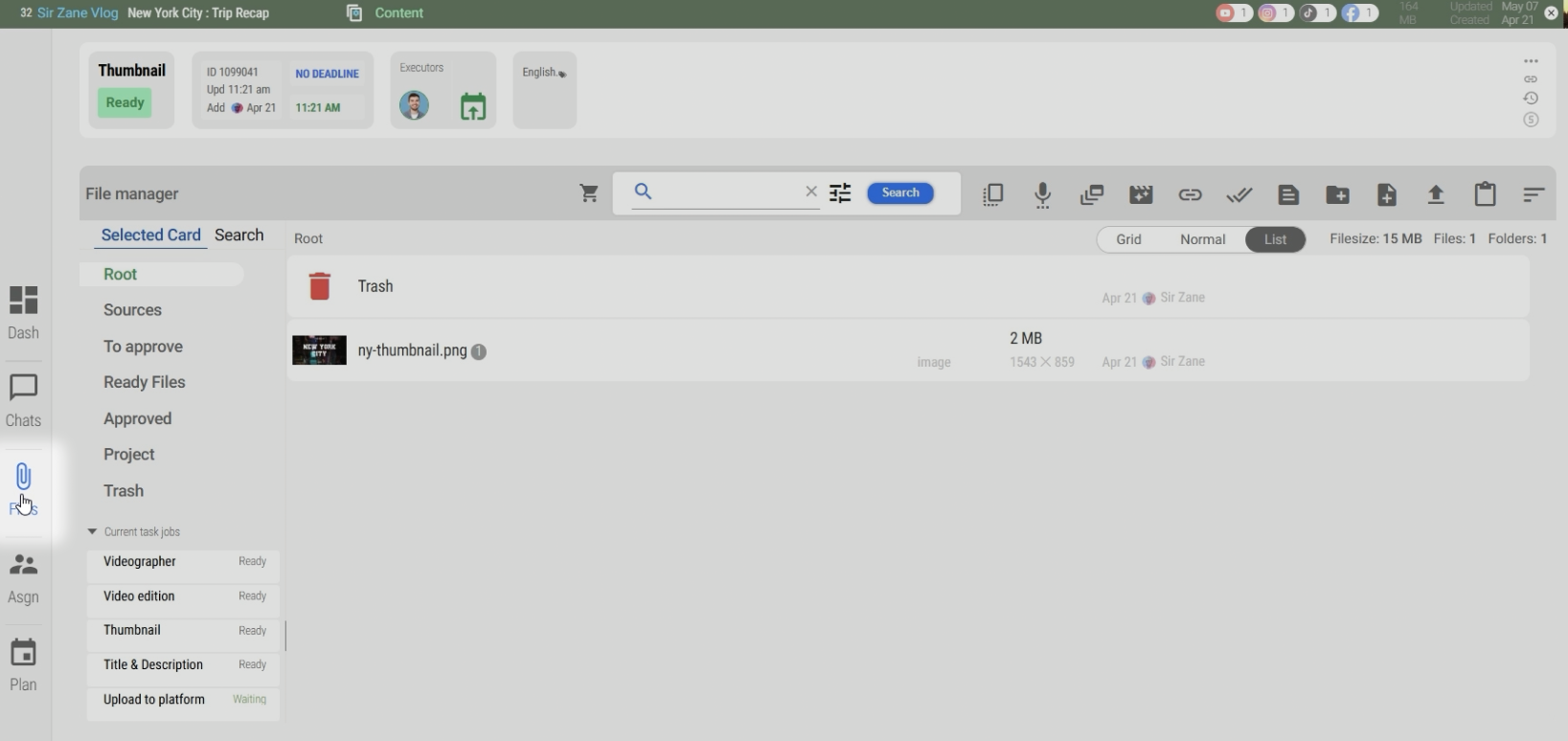Click the calendar icon under Executors

[x=473, y=106]
